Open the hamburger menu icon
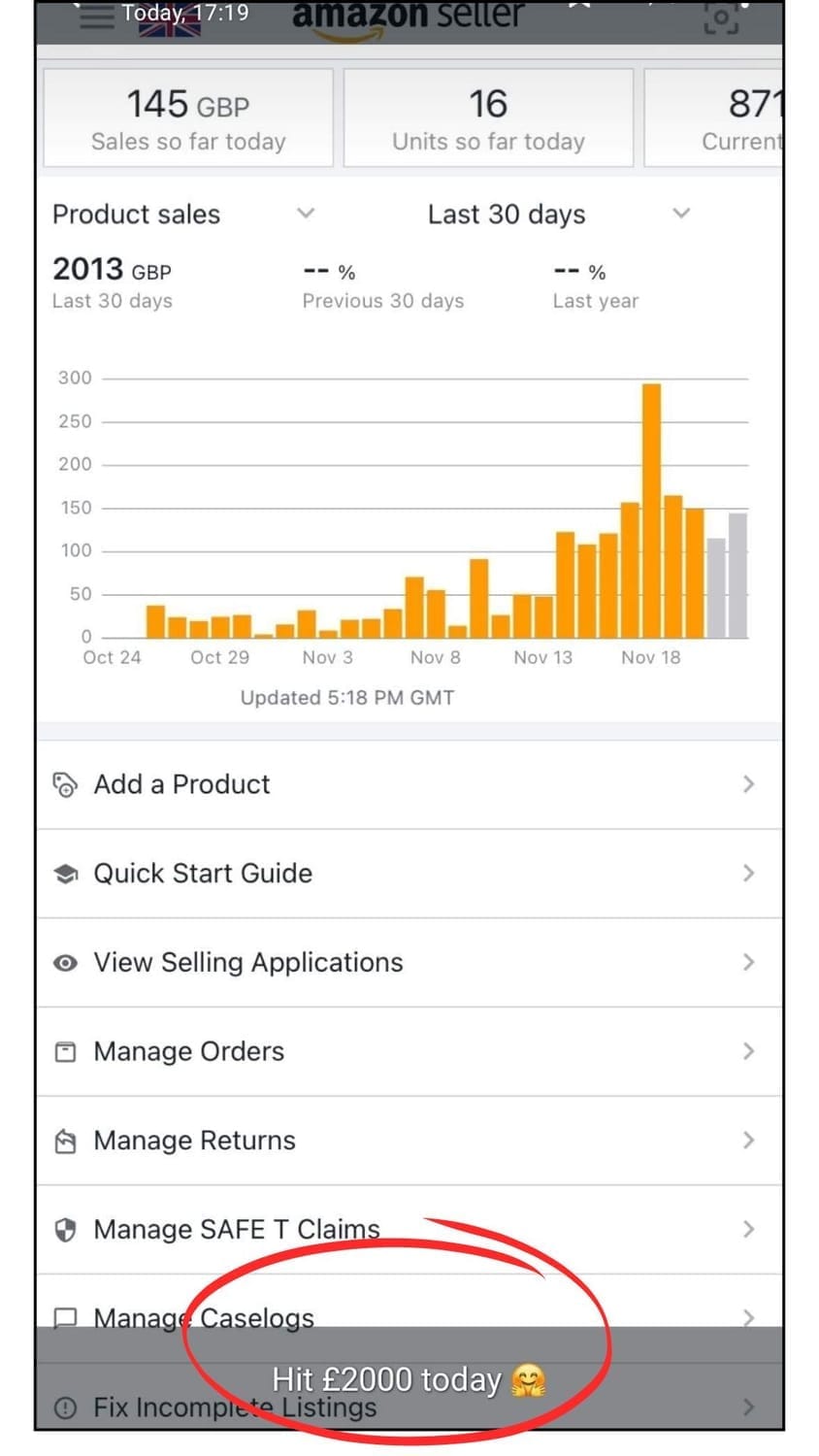 [97, 17]
